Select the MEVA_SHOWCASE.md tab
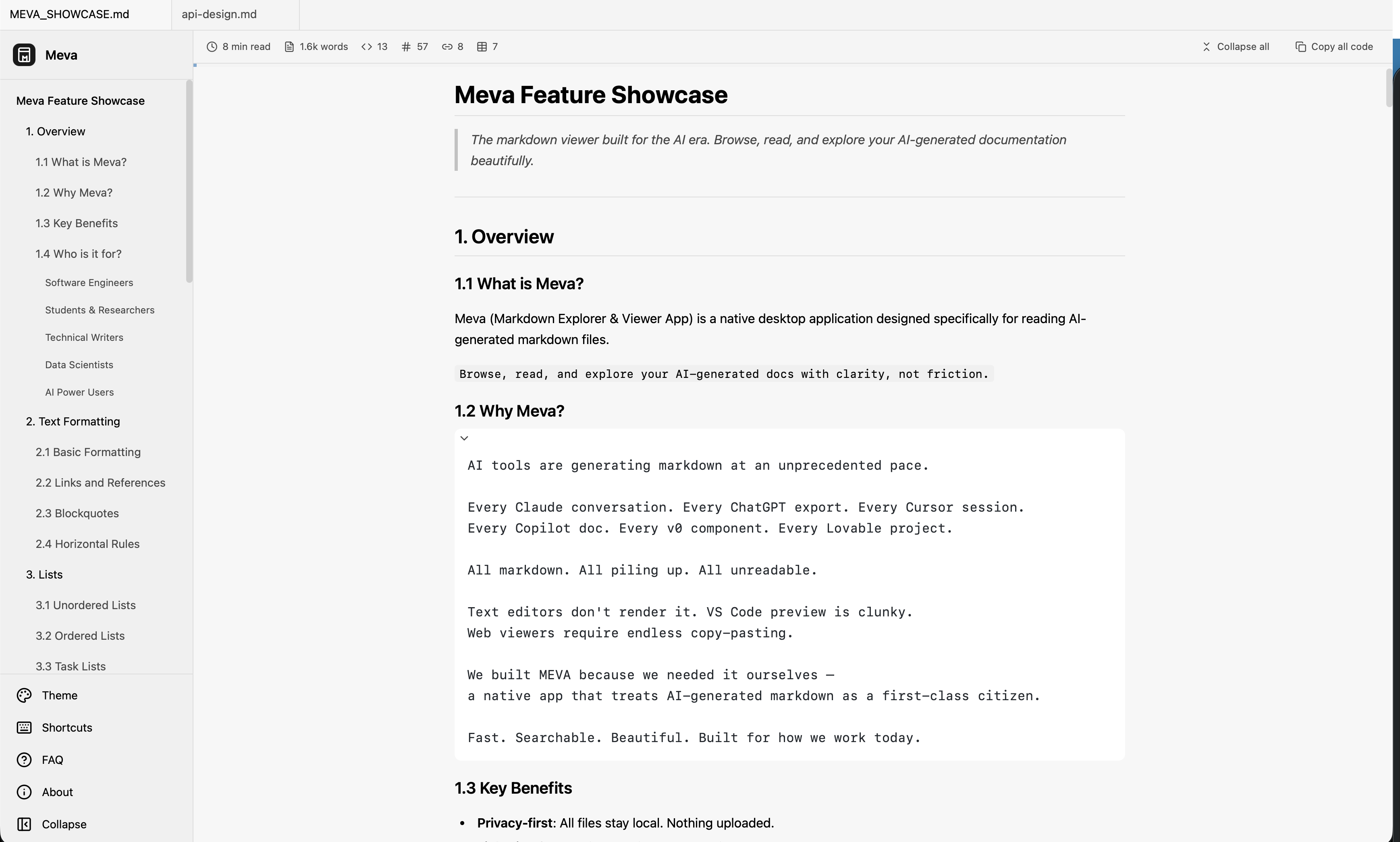The width and height of the screenshot is (1400, 842). [70, 14]
